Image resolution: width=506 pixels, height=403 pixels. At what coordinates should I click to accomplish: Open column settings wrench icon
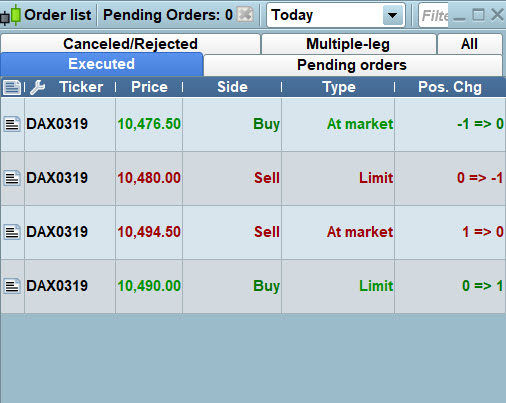tap(38, 87)
